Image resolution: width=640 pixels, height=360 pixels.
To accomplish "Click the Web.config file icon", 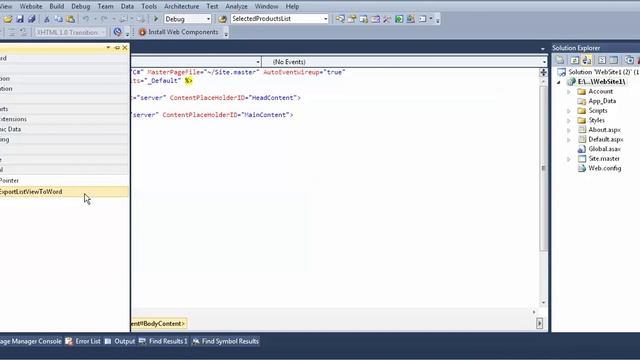I will [x=582, y=168].
